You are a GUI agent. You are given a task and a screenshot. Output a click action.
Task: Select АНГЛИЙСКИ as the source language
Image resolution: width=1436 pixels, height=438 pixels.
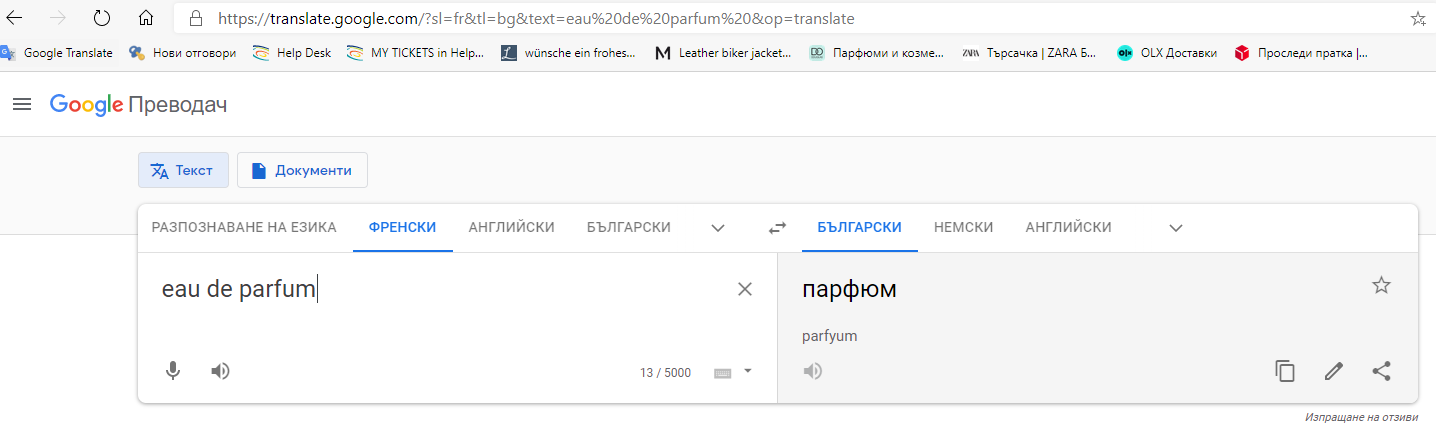[511, 227]
